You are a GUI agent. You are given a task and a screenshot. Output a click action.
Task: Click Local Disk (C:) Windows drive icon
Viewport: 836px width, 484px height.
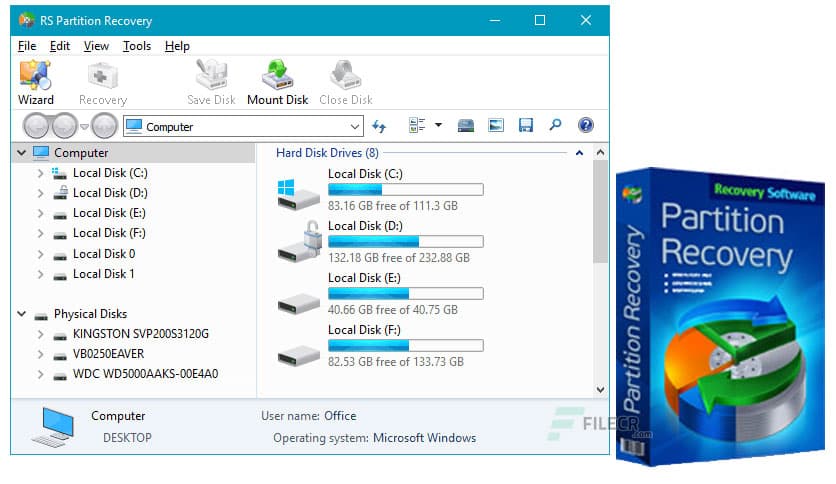tap(298, 194)
